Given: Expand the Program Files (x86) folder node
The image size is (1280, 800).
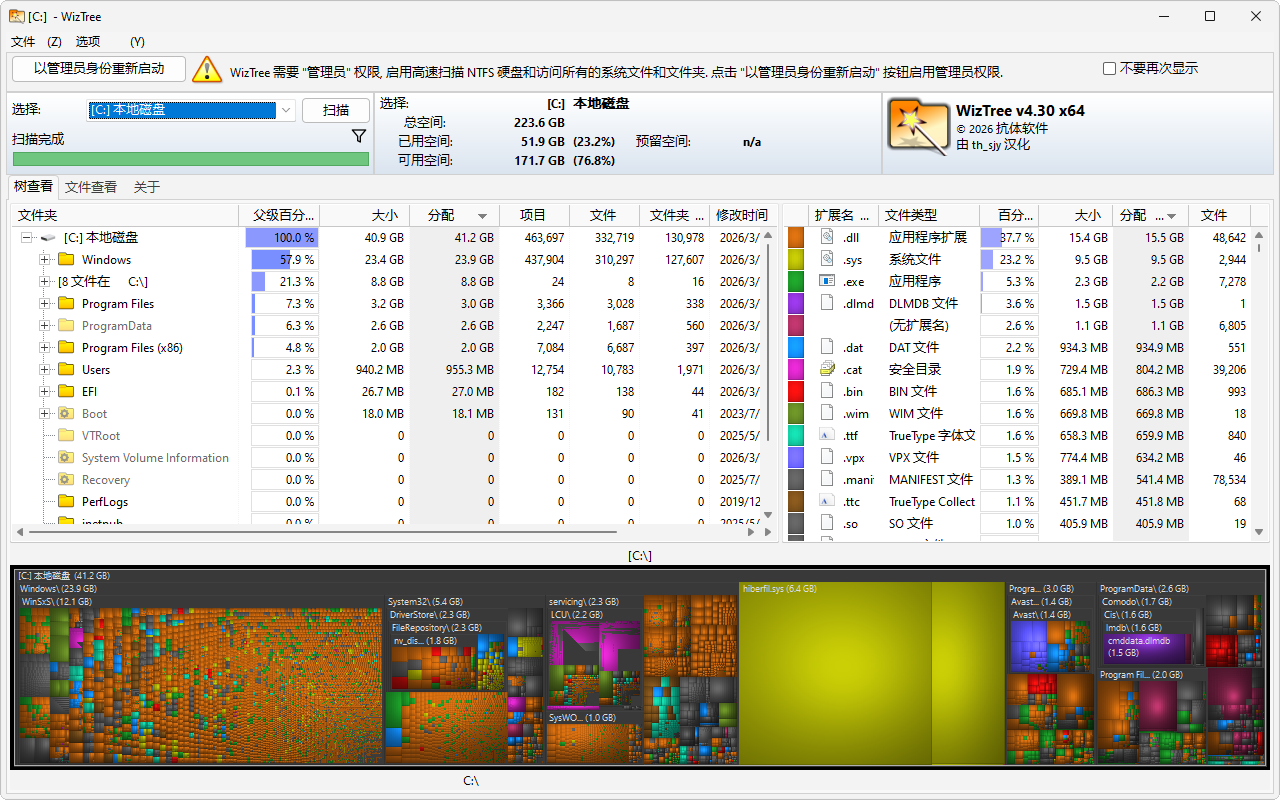Looking at the screenshot, I should [x=45, y=348].
